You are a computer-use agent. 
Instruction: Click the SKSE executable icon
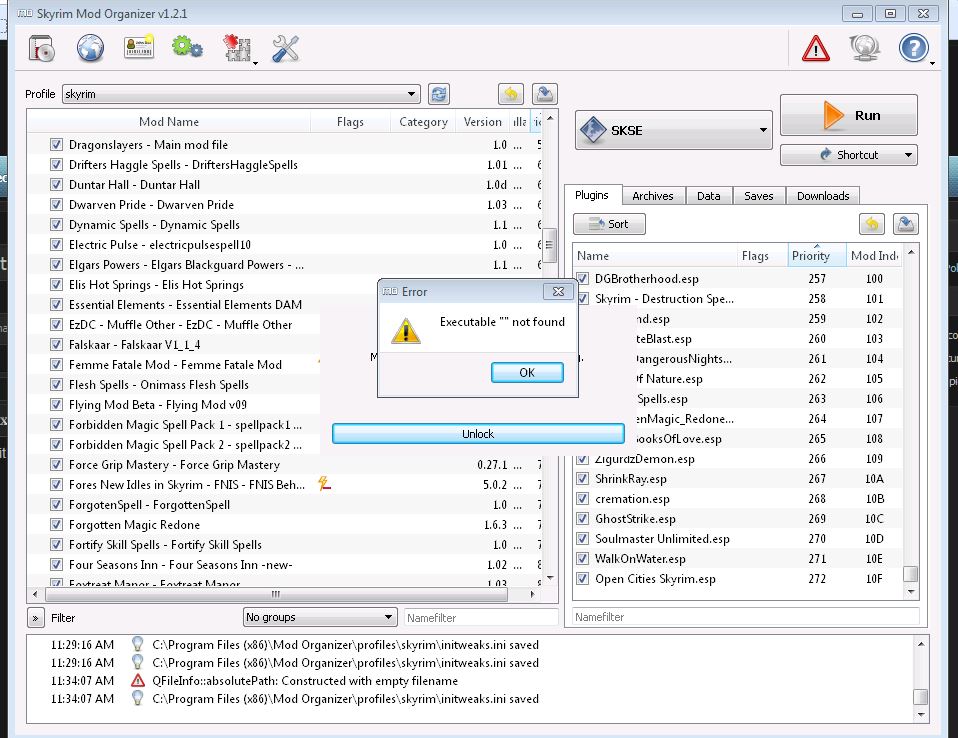pos(593,130)
